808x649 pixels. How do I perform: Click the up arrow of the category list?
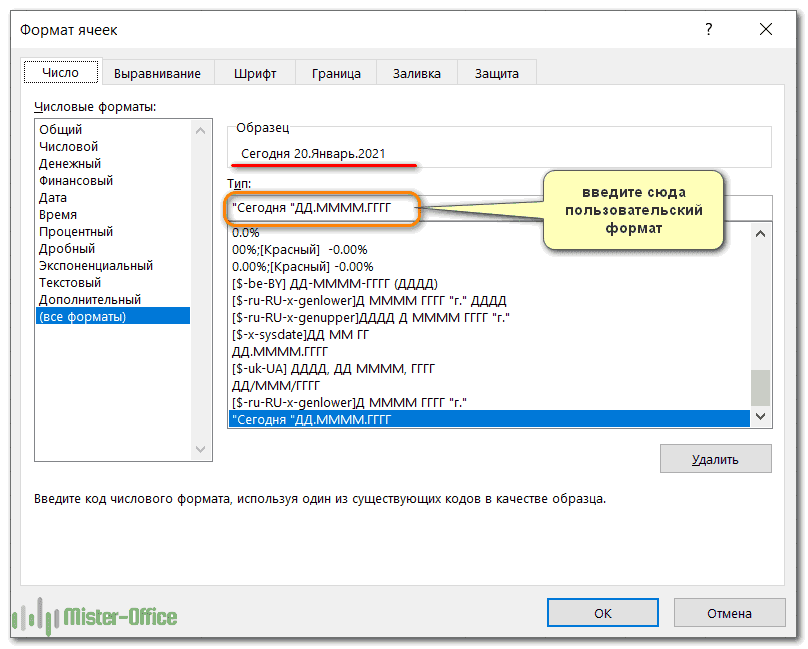coord(200,130)
